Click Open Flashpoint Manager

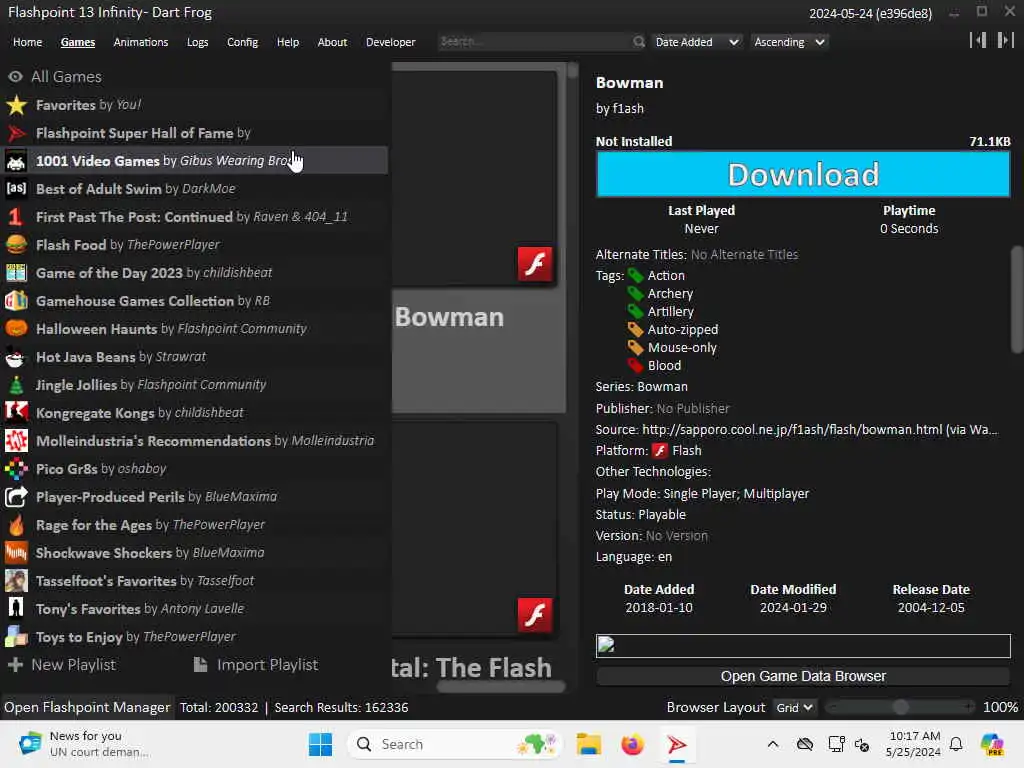click(x=87, y=707)
